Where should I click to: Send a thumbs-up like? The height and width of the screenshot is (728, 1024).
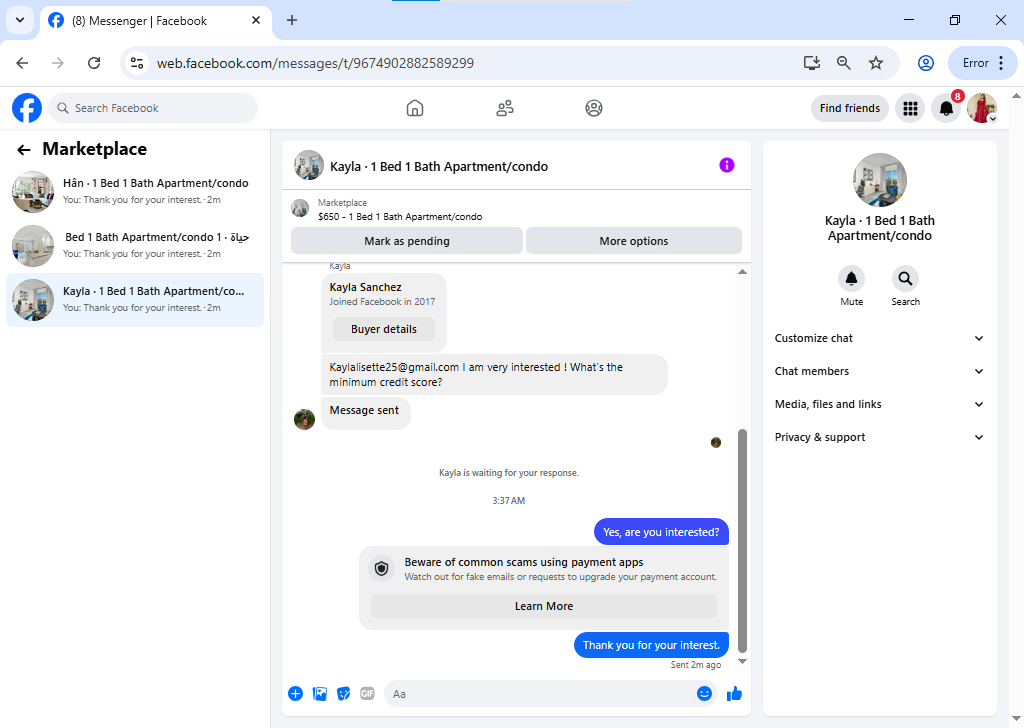[735, 693]
